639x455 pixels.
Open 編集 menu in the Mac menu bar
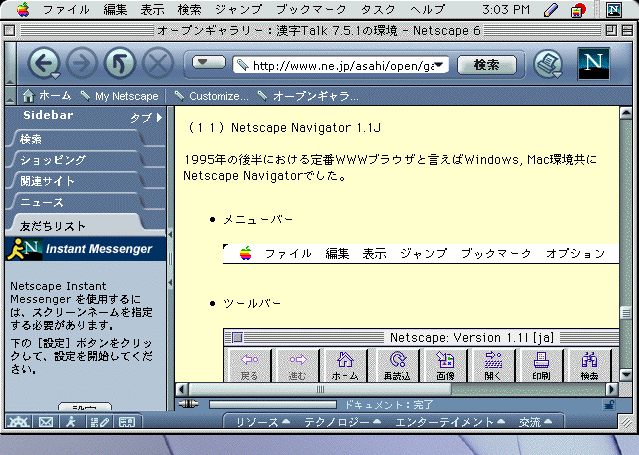pos(115,9)
